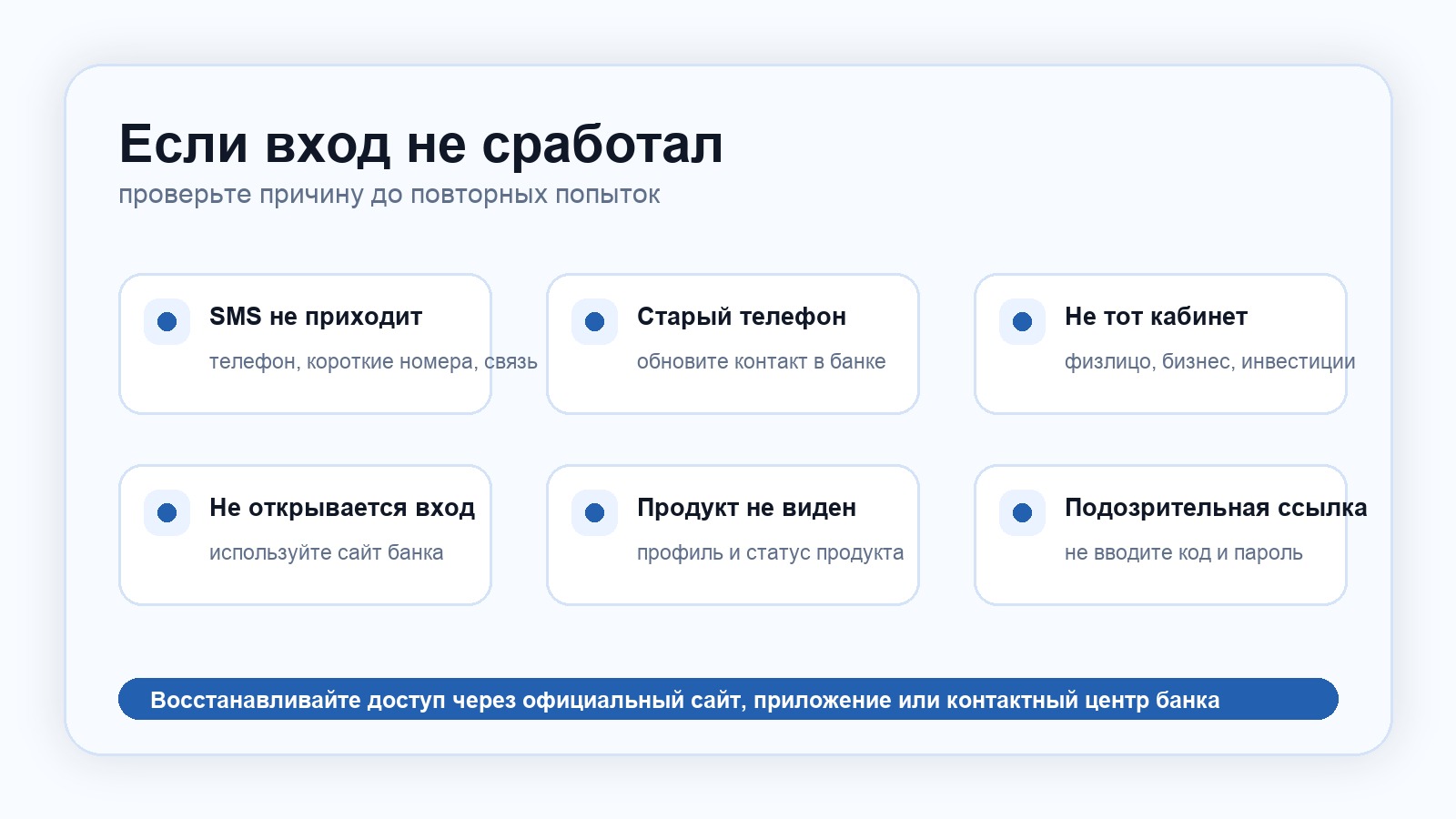Select the Подозрительная ссылка heading
Viewport: 1456px width, 819px height.
pyautogui.click(x=1216, y=508)
